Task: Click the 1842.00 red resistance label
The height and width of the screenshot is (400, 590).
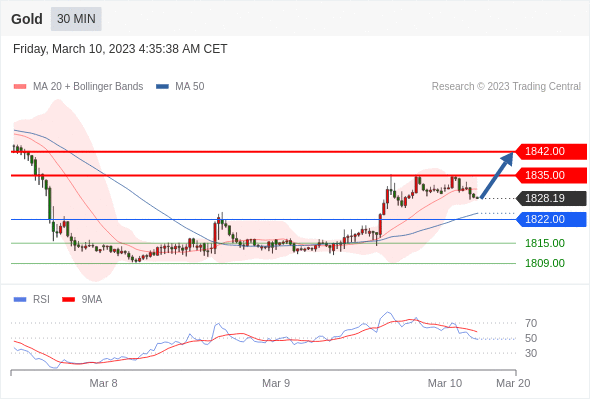Action: 551,151
